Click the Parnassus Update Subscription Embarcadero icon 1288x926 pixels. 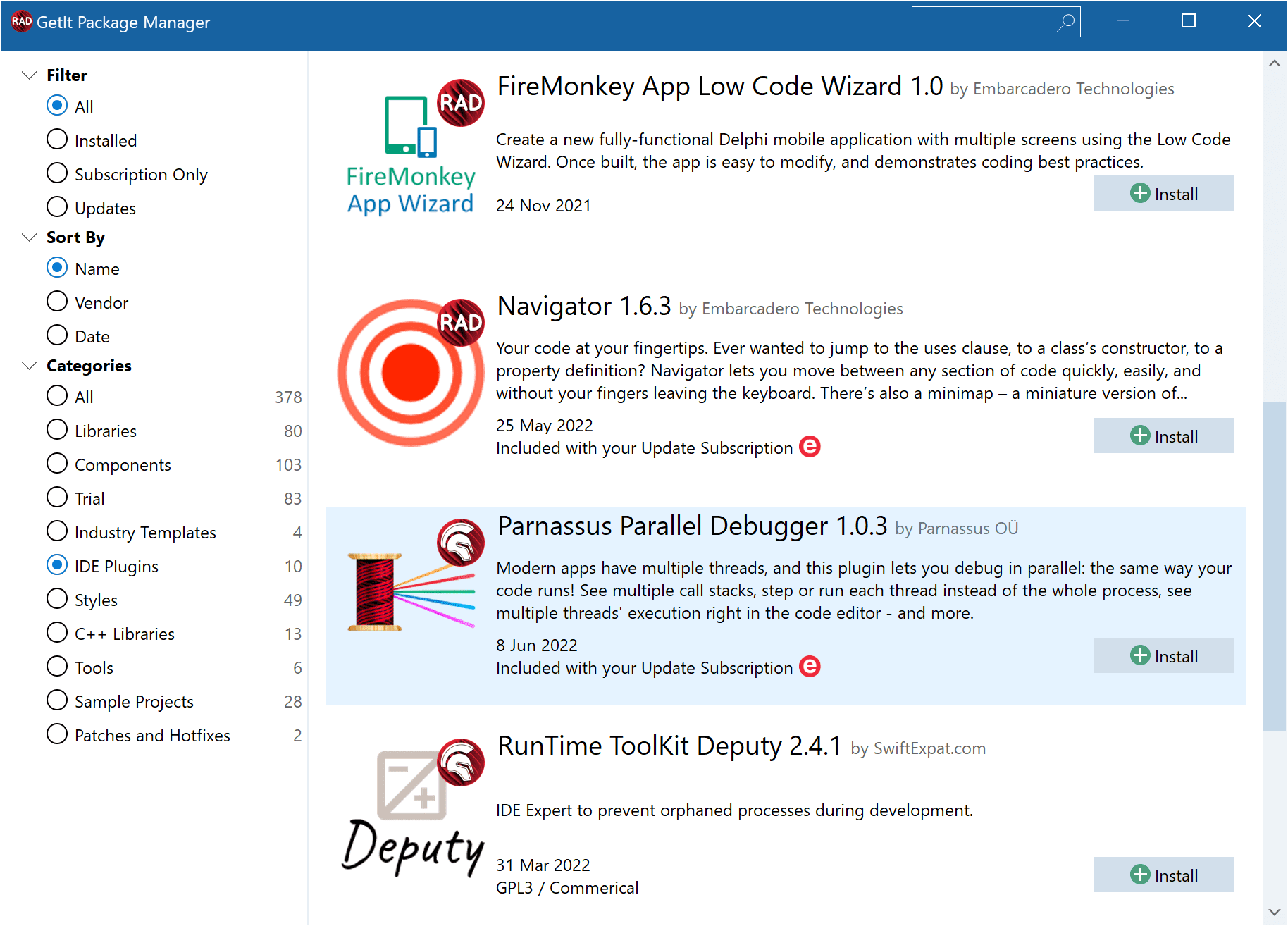[810, 667]
